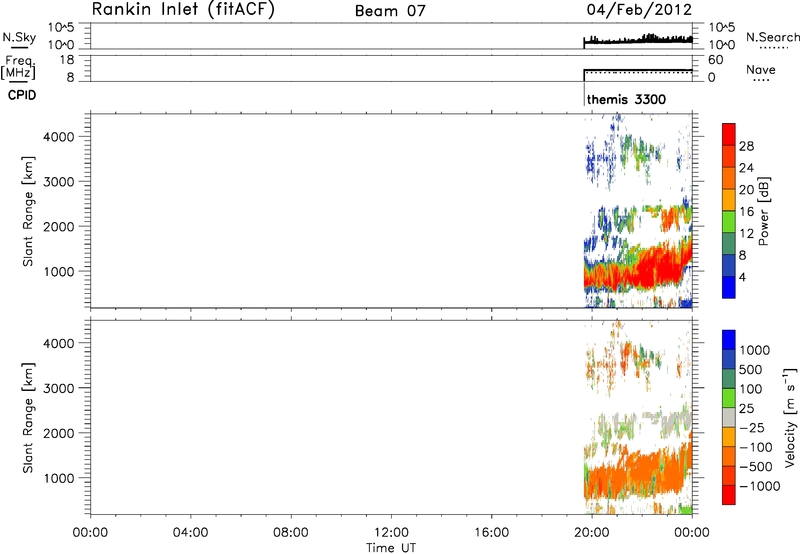Click 'Slant Range [km]' label beside velocity panel
This screenshot has width=800, height=554.
click(x=28, y=418)
